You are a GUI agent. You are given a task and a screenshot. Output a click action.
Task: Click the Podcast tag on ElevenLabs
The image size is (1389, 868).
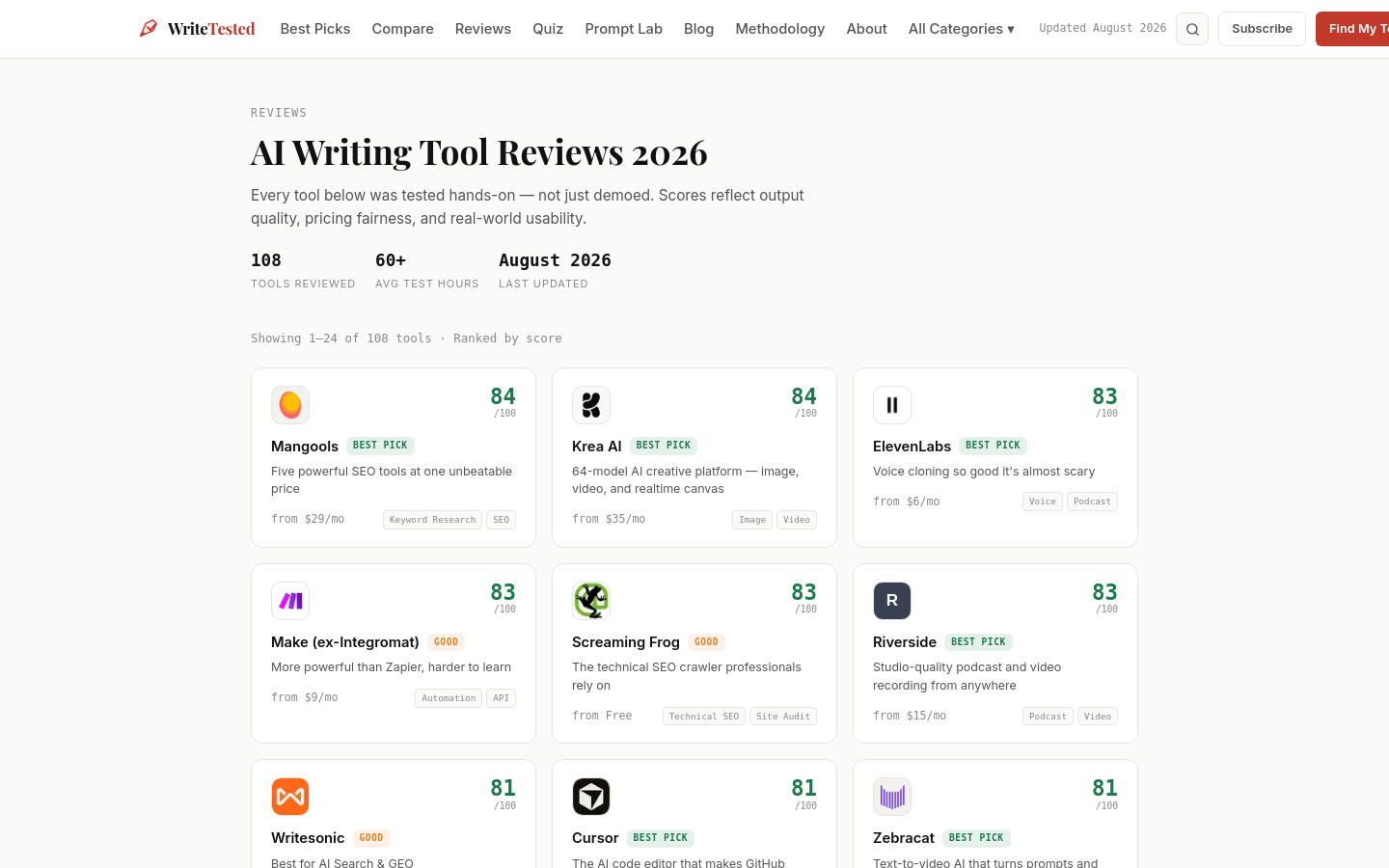tap(1092, 502)
